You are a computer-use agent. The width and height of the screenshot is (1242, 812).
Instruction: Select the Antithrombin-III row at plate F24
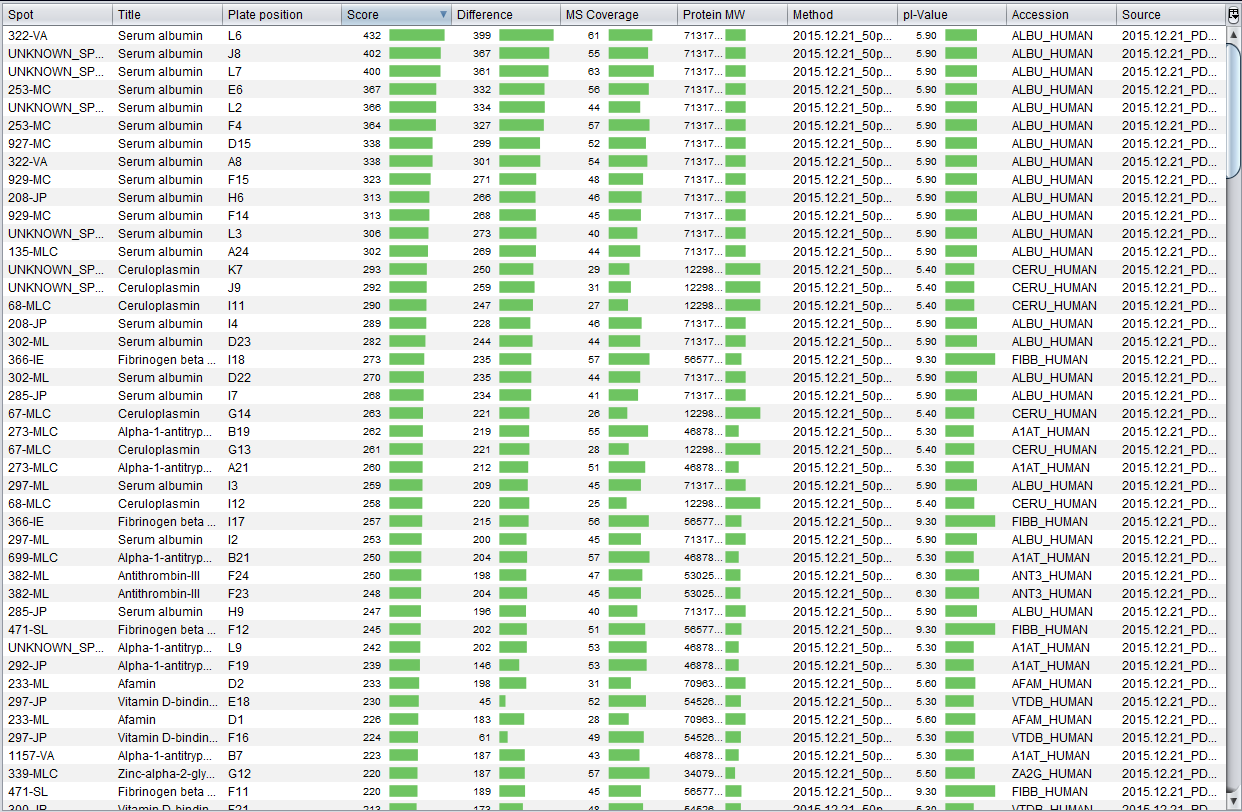(160, 576)
